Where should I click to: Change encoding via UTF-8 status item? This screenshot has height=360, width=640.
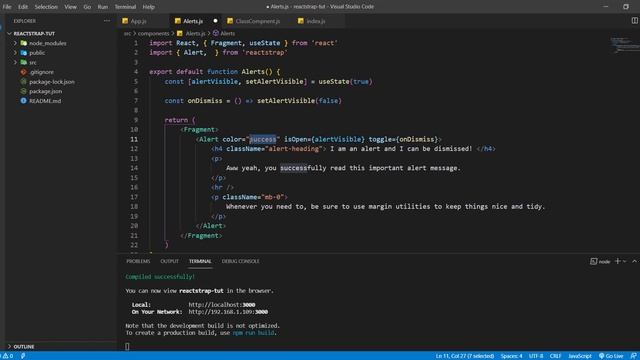[x=536, y=356]
